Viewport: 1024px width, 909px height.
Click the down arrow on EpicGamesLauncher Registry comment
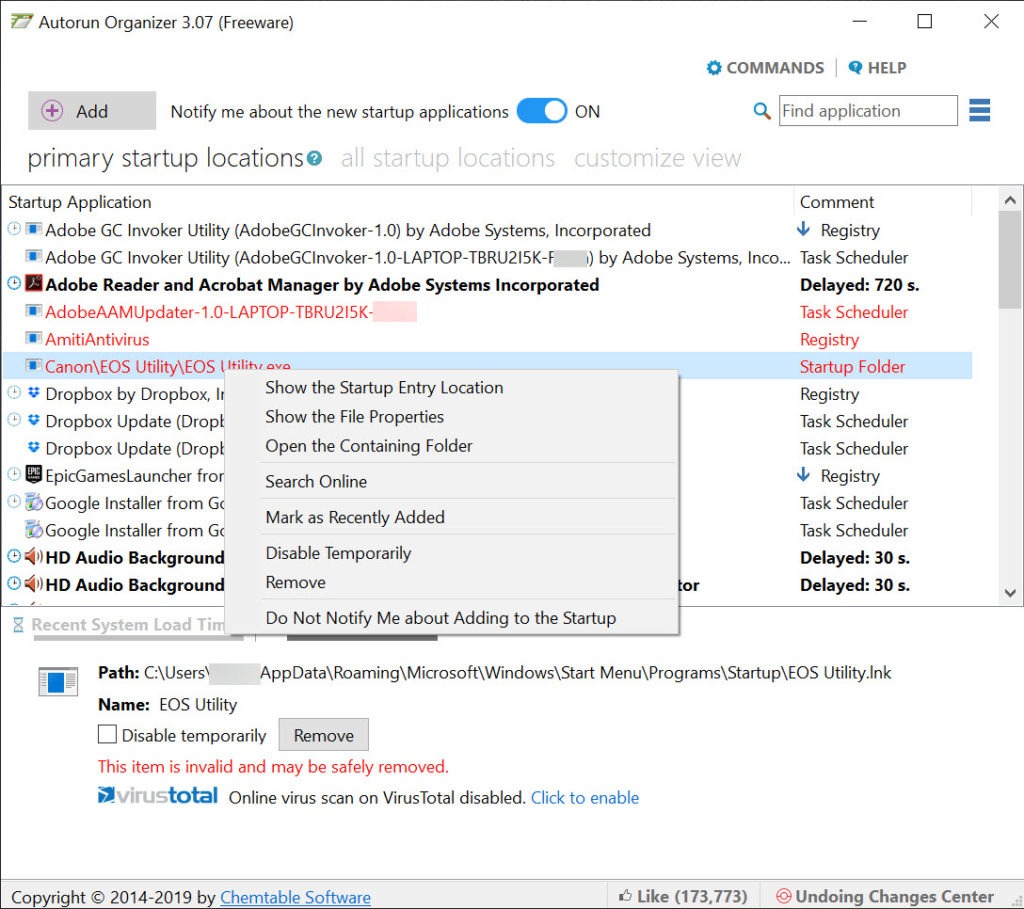(x=804, y=475)
